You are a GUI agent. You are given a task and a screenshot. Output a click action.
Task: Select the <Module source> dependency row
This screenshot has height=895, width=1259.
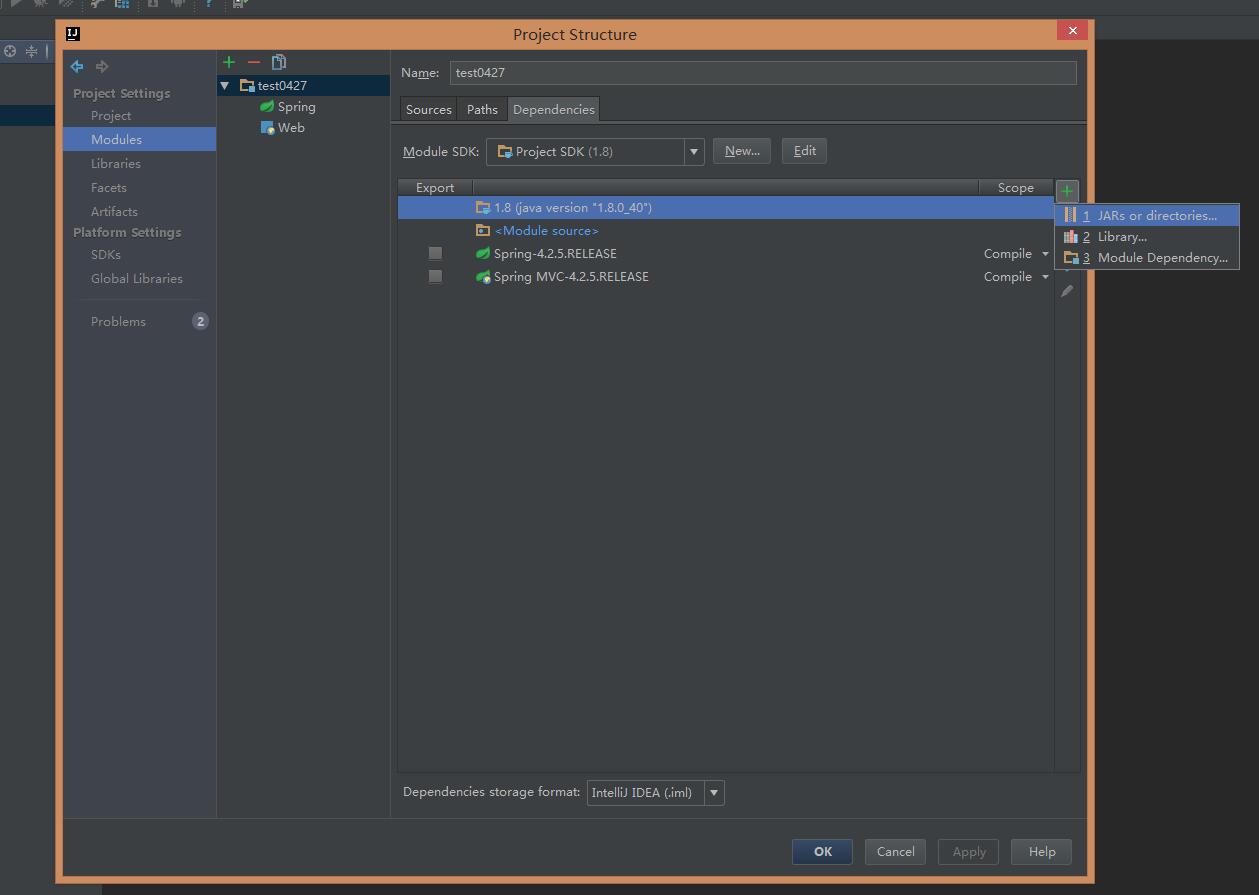click(726, 231)
